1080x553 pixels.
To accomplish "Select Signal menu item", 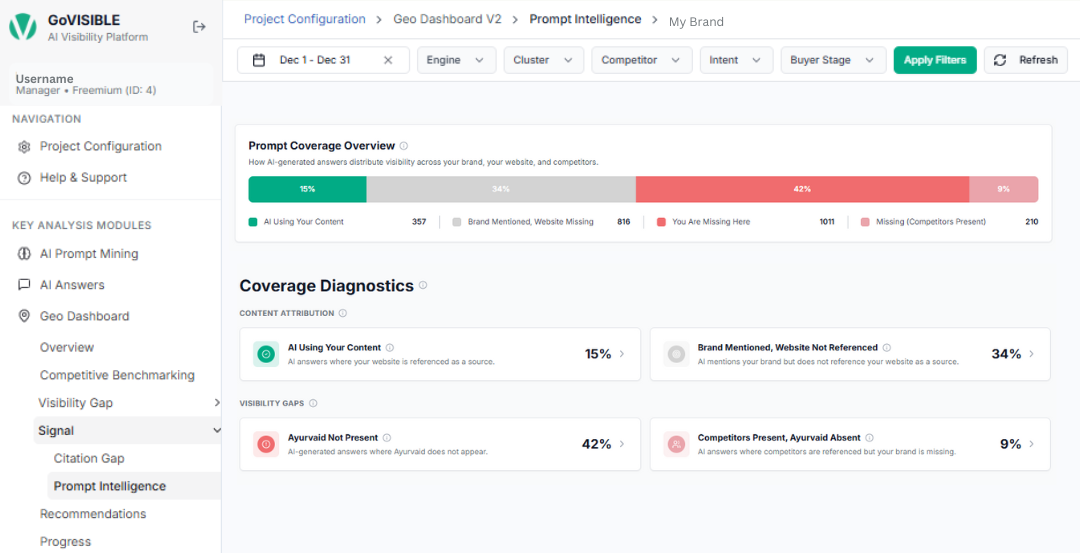I will [x=127, y=430].
